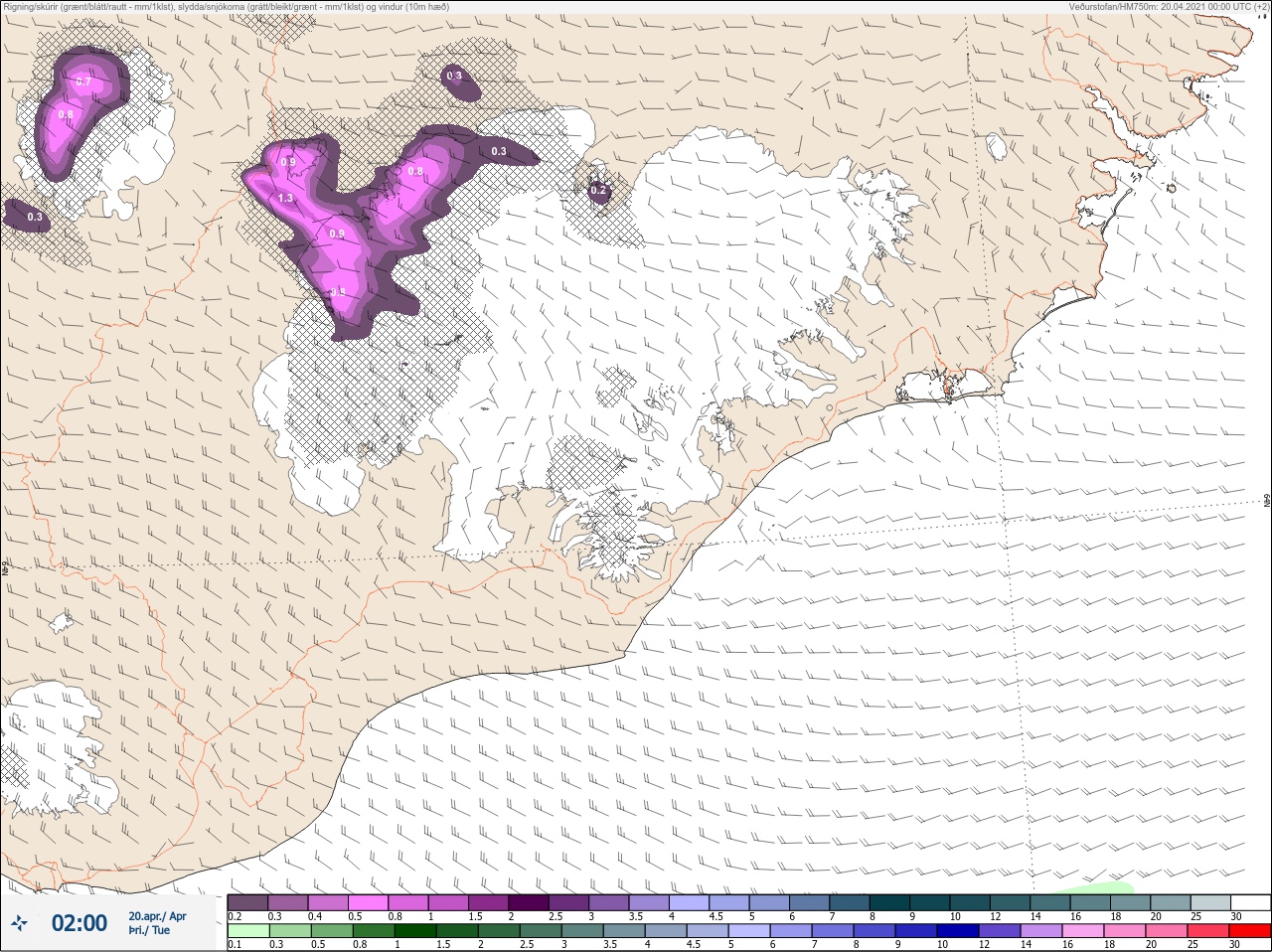Screen dimensions: 1272x952
Task: Select the lower legend's palest green swatch starting at 0.1
Action: click(x=248, y=931)
